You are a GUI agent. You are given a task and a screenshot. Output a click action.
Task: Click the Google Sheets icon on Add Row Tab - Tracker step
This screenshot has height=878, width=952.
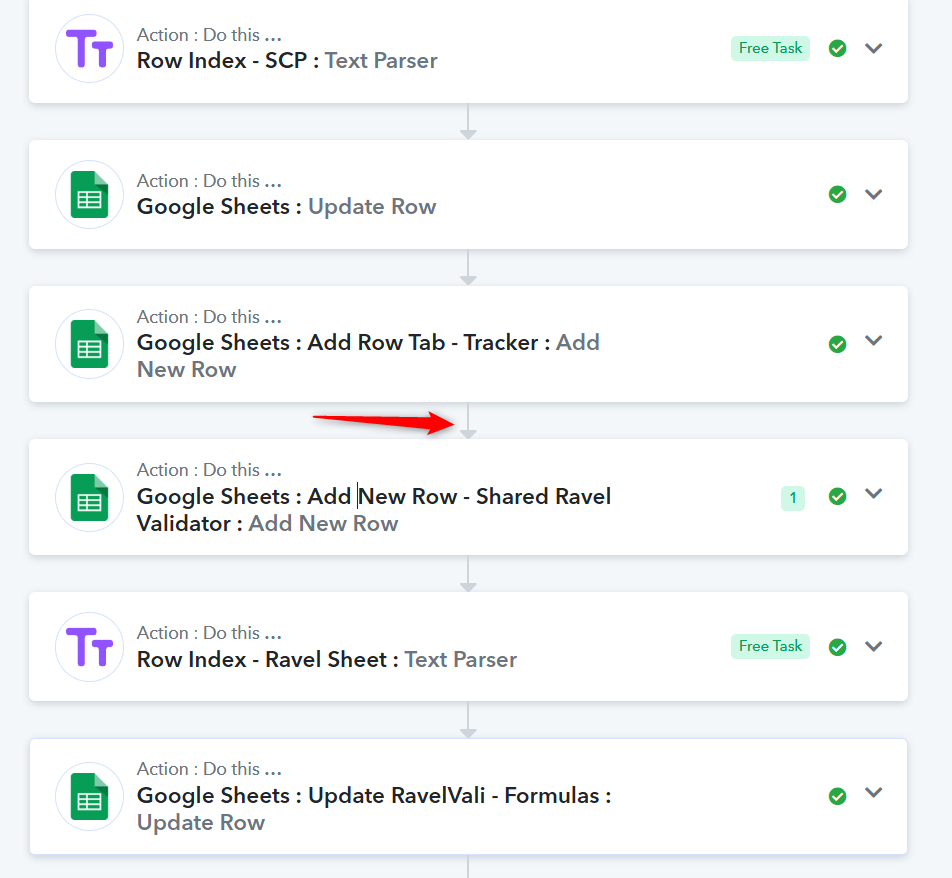(89, 344)
